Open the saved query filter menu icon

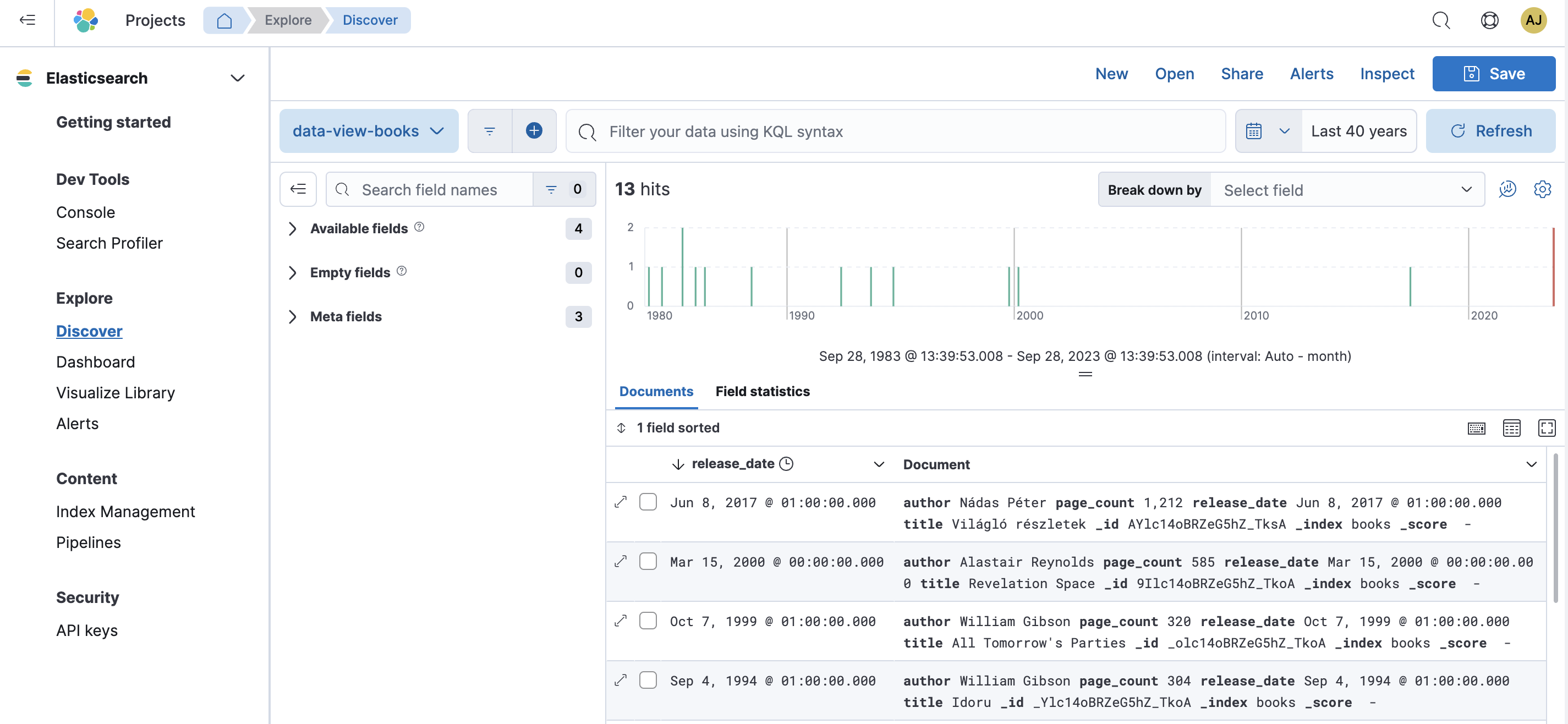point(490,131)
